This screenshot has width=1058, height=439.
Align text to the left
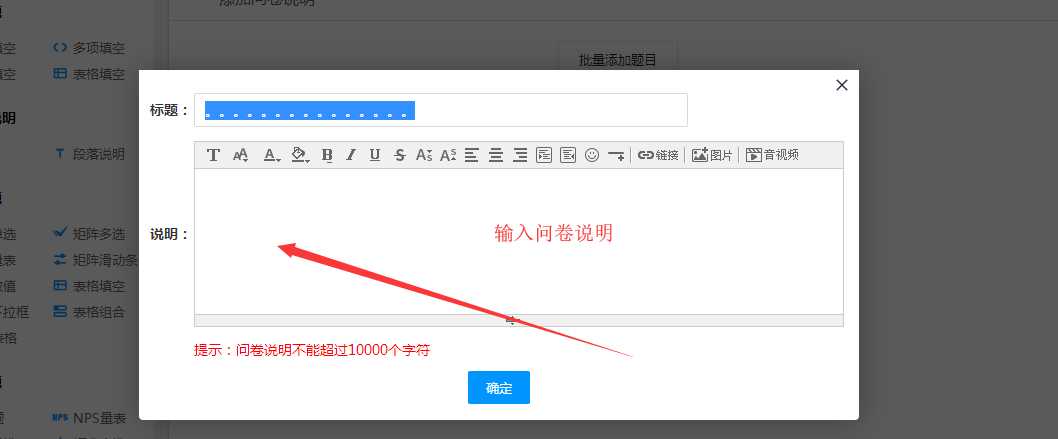[472, 155]
